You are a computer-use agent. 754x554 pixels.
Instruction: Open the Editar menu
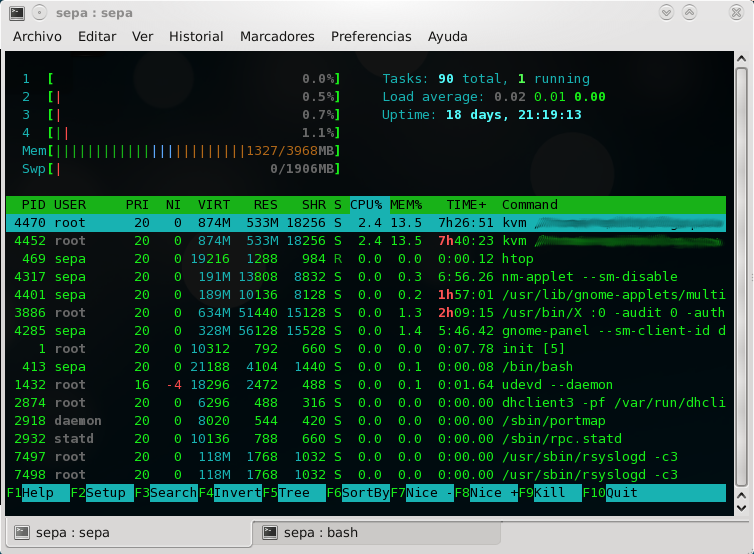click(x=97, y=37)
